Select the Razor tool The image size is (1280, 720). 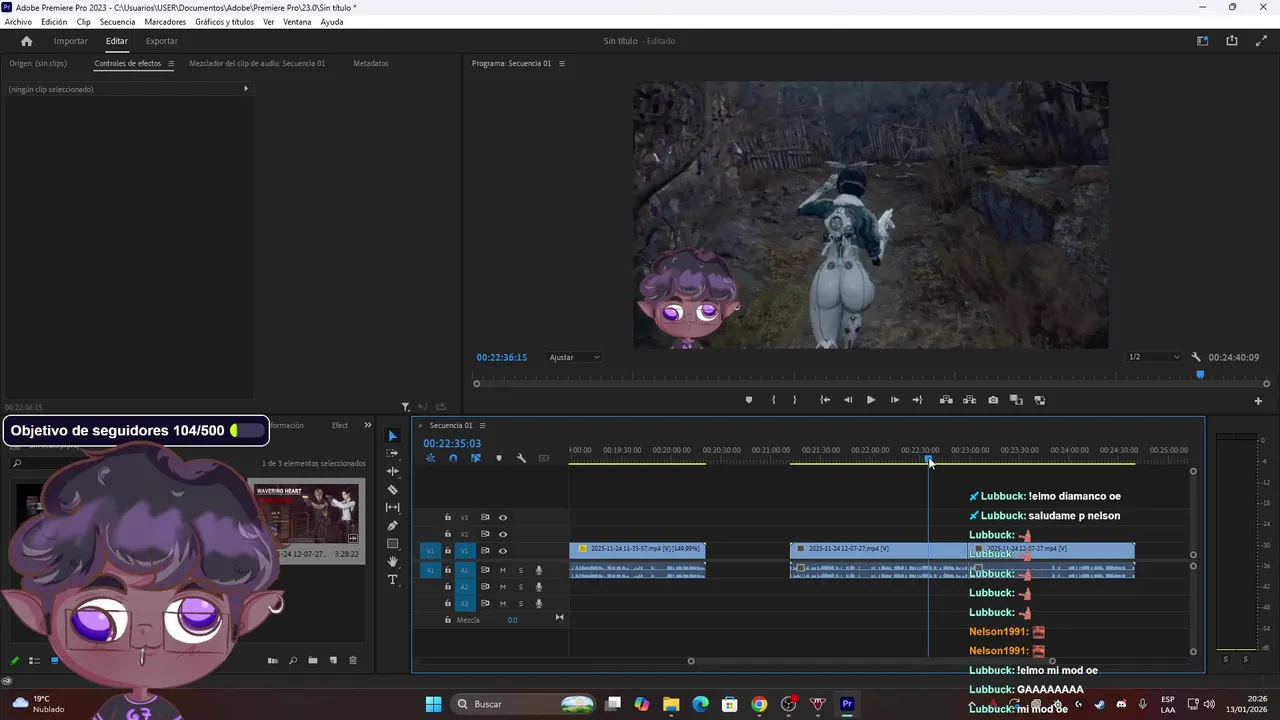click(393, 489)
